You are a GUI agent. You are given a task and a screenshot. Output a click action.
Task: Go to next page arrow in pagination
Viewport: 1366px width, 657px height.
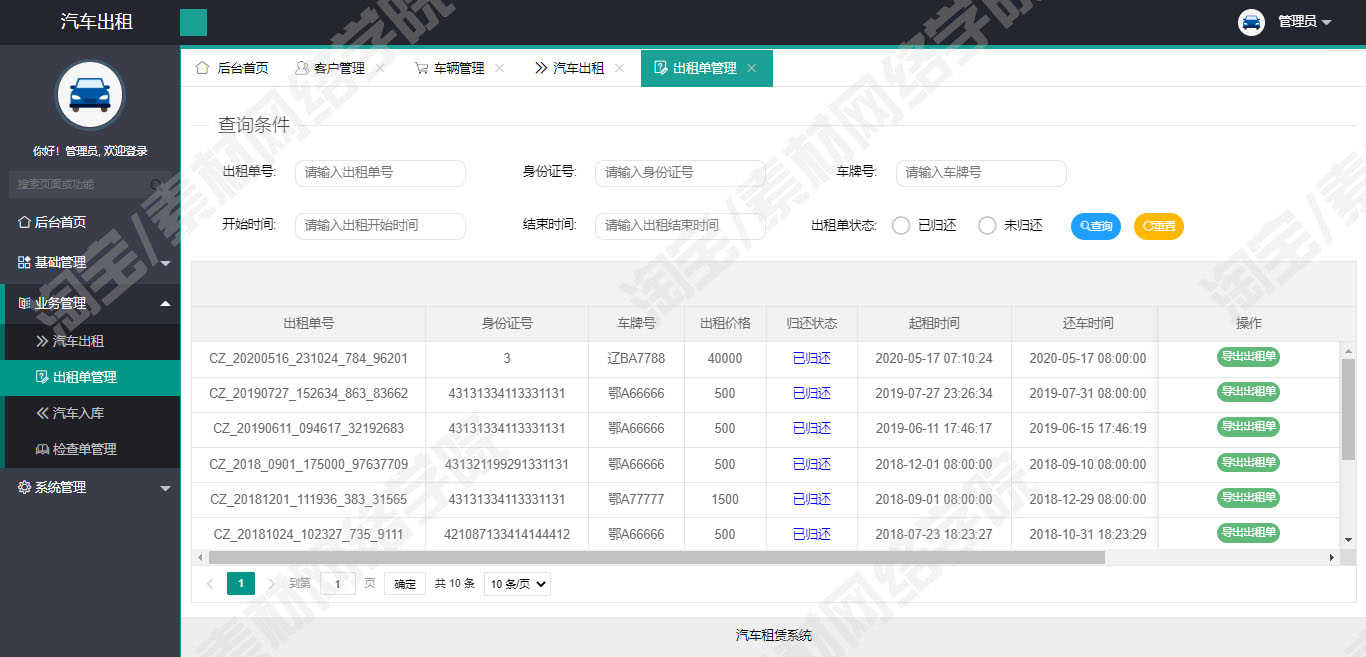tap(271, 584)
